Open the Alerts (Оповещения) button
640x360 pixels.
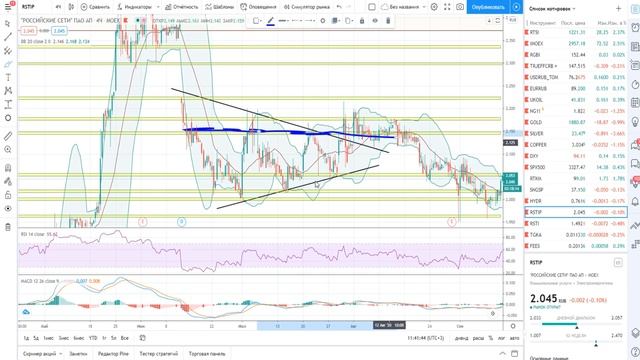coord(258,7)
